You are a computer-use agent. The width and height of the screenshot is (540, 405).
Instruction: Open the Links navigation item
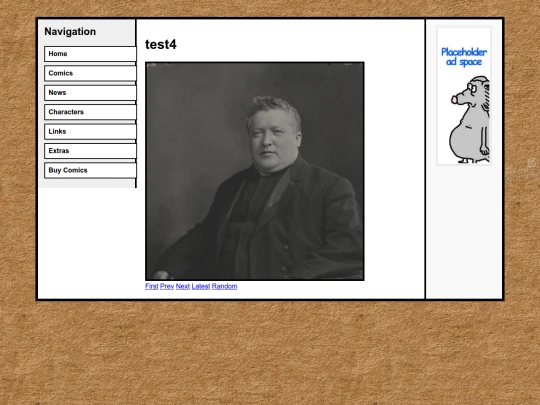[90, 132]
